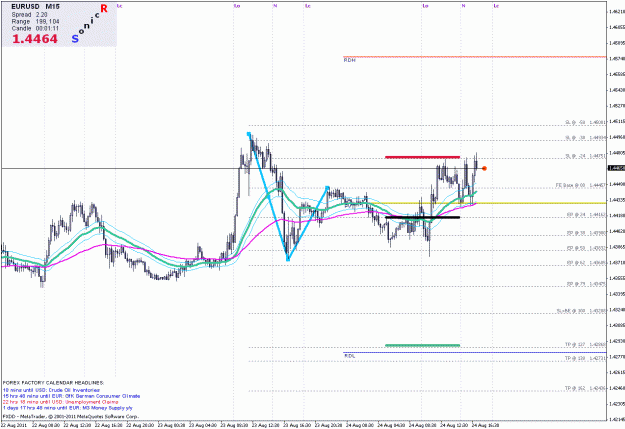Click the Candle countdown timer text
Image resolution: width=625 pixels, height=429 pixels.
[35, 28]
